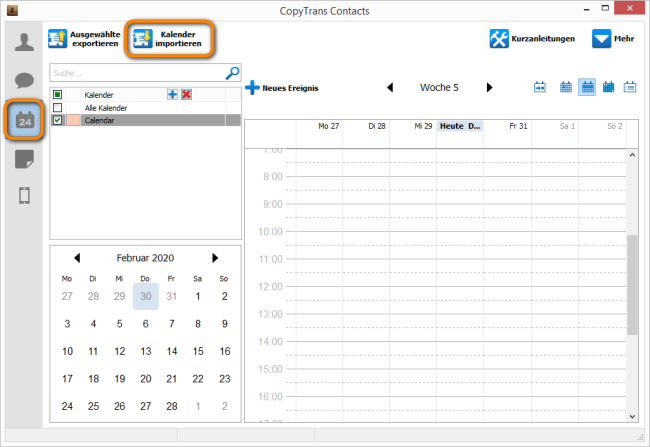Switch to list view icon
Screen dimensions: 650x447
[x=630, y=87]
